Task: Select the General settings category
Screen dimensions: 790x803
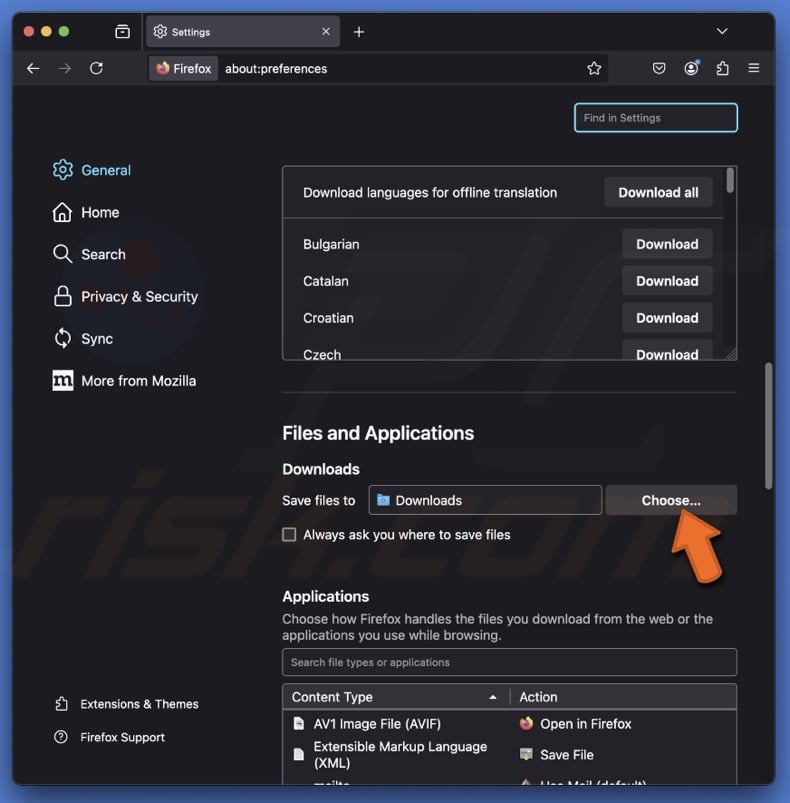Action: pyautogui.click(x=92, y=170)
